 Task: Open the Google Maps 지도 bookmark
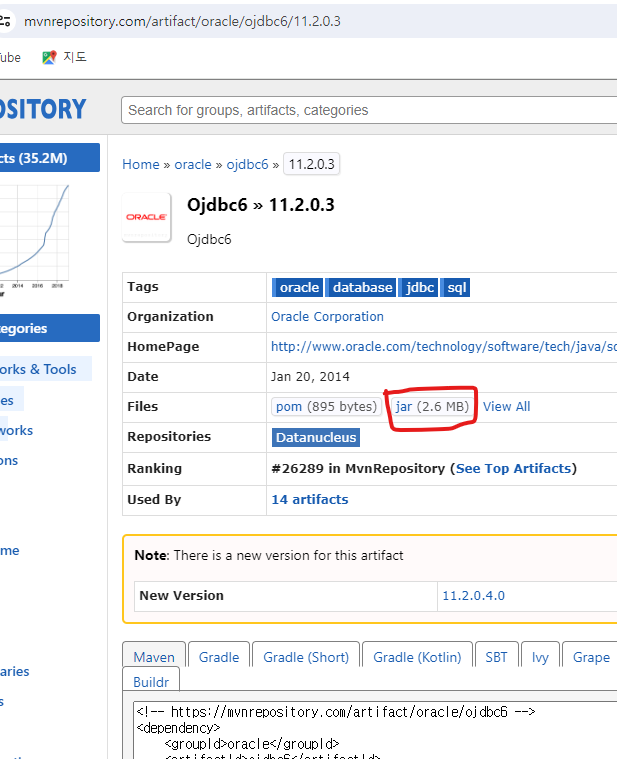(64, 57)
